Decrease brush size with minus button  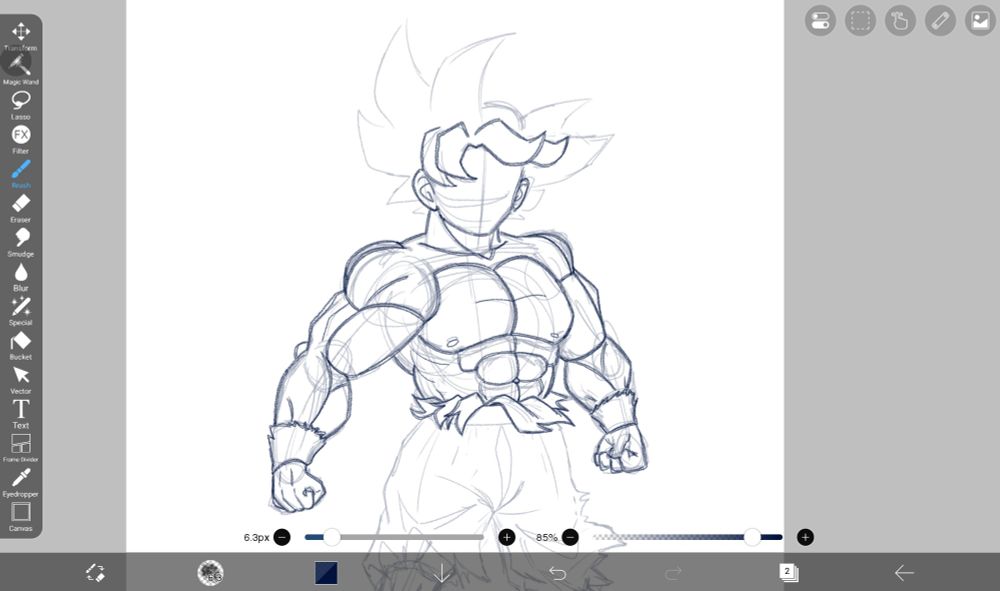(282, 537)
